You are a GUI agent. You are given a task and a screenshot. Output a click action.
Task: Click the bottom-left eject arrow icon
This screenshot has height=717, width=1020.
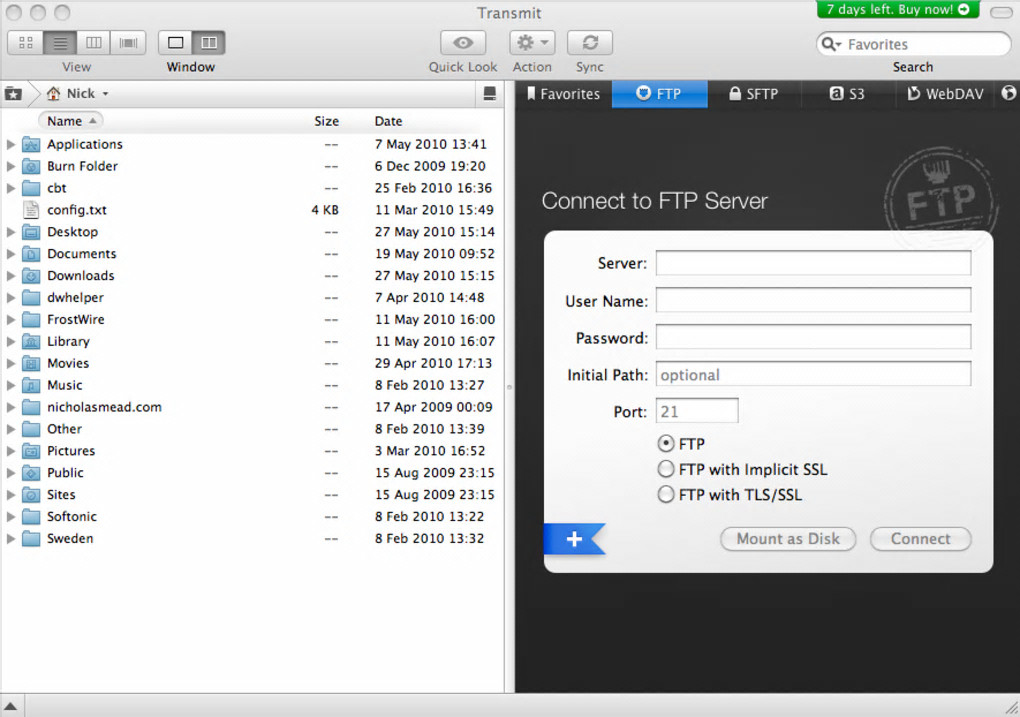pos(10,706)
